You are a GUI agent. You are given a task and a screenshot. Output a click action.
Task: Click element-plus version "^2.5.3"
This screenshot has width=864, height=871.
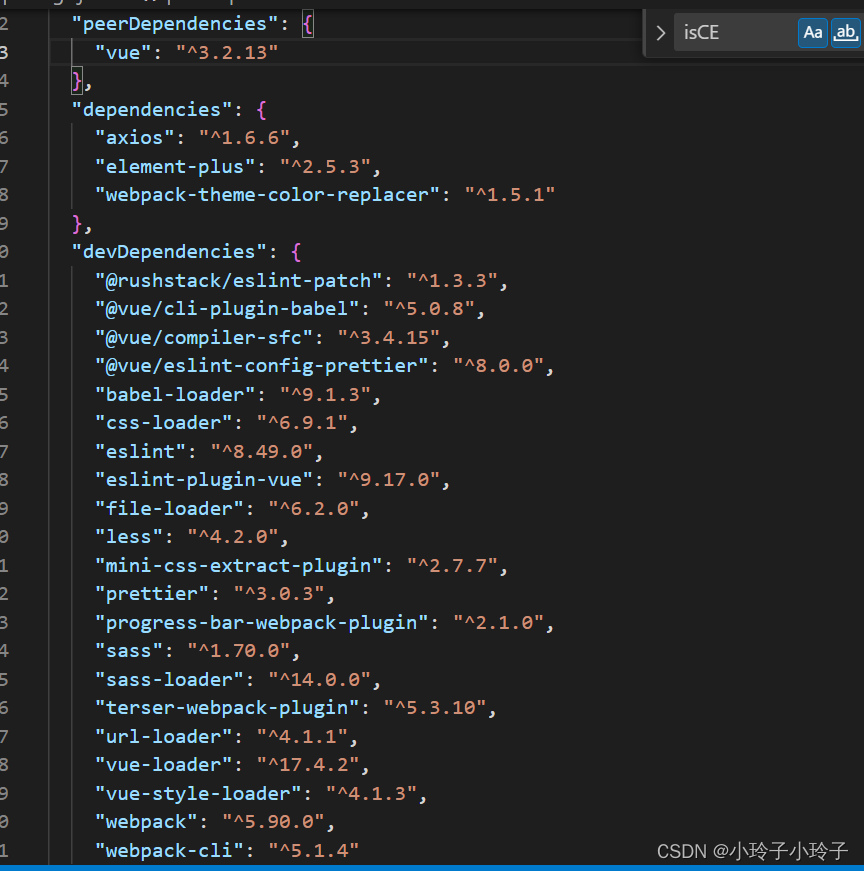(326, 167)
